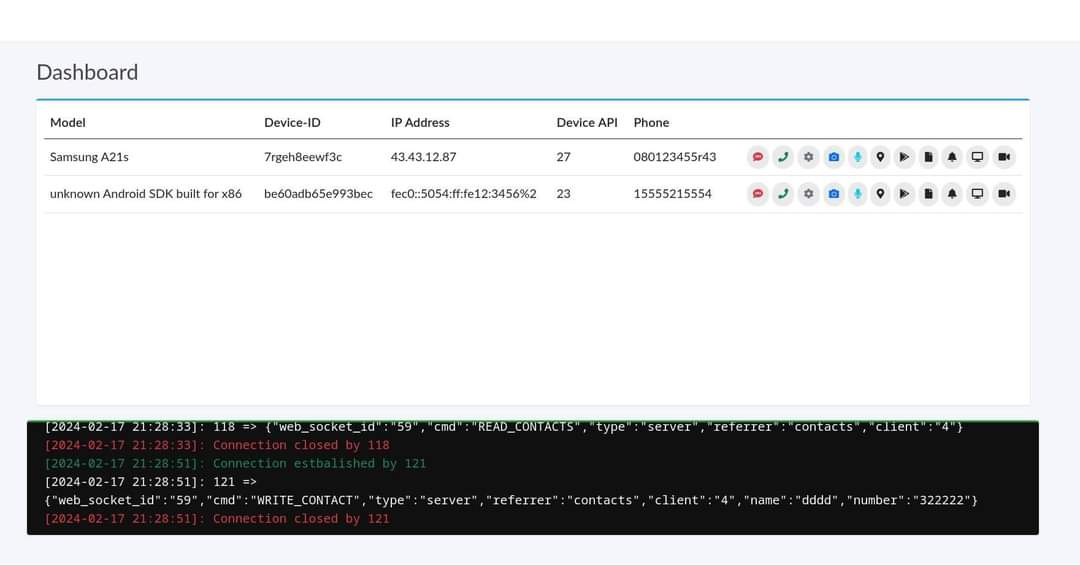Viewport: 1080px width, 565px height.
Task: Select microphone icon for Android SDK x86 device
Action: click(x=858, y=194)
